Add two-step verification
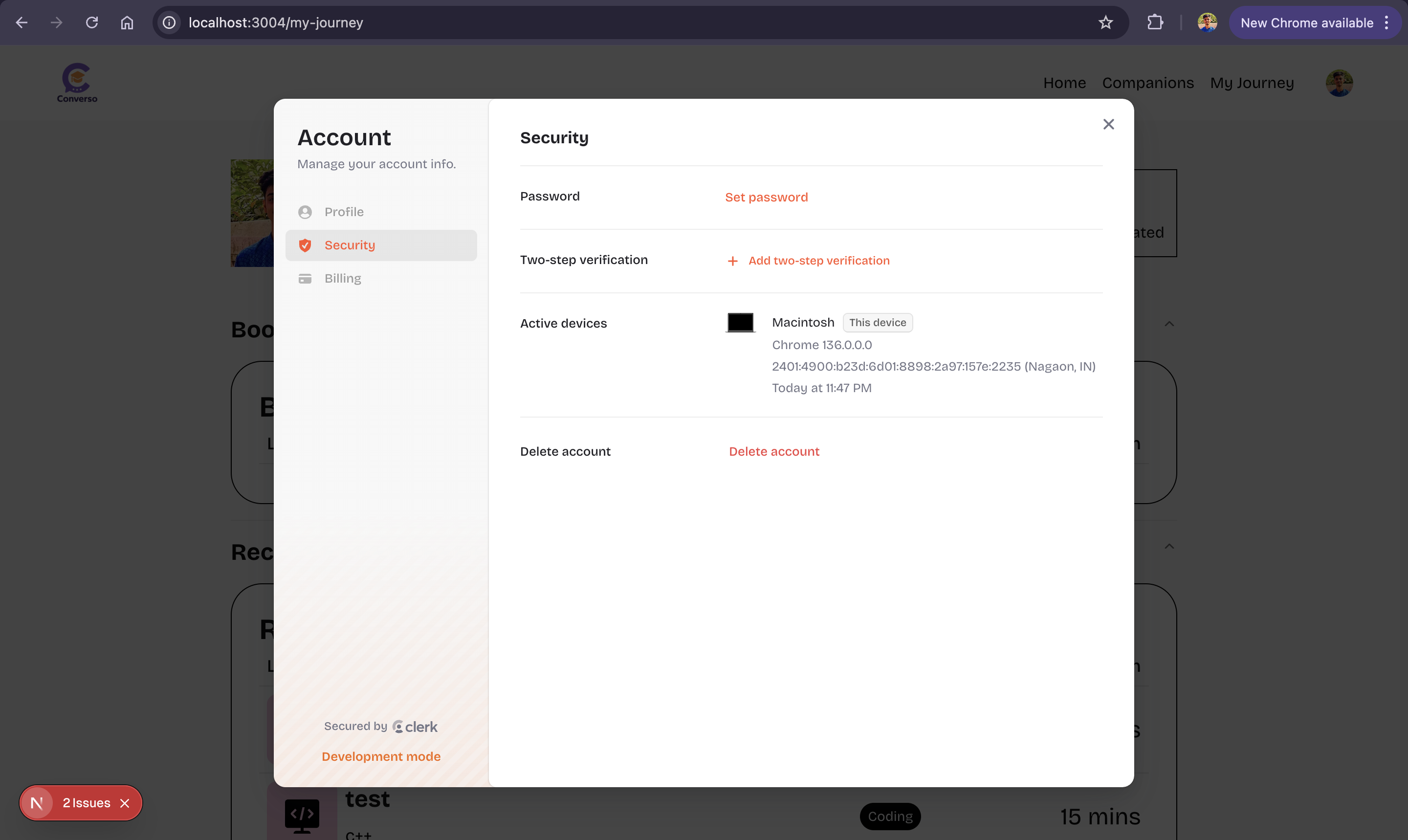This screenshot has width=1408, height=840. click(x=818, y=261)
